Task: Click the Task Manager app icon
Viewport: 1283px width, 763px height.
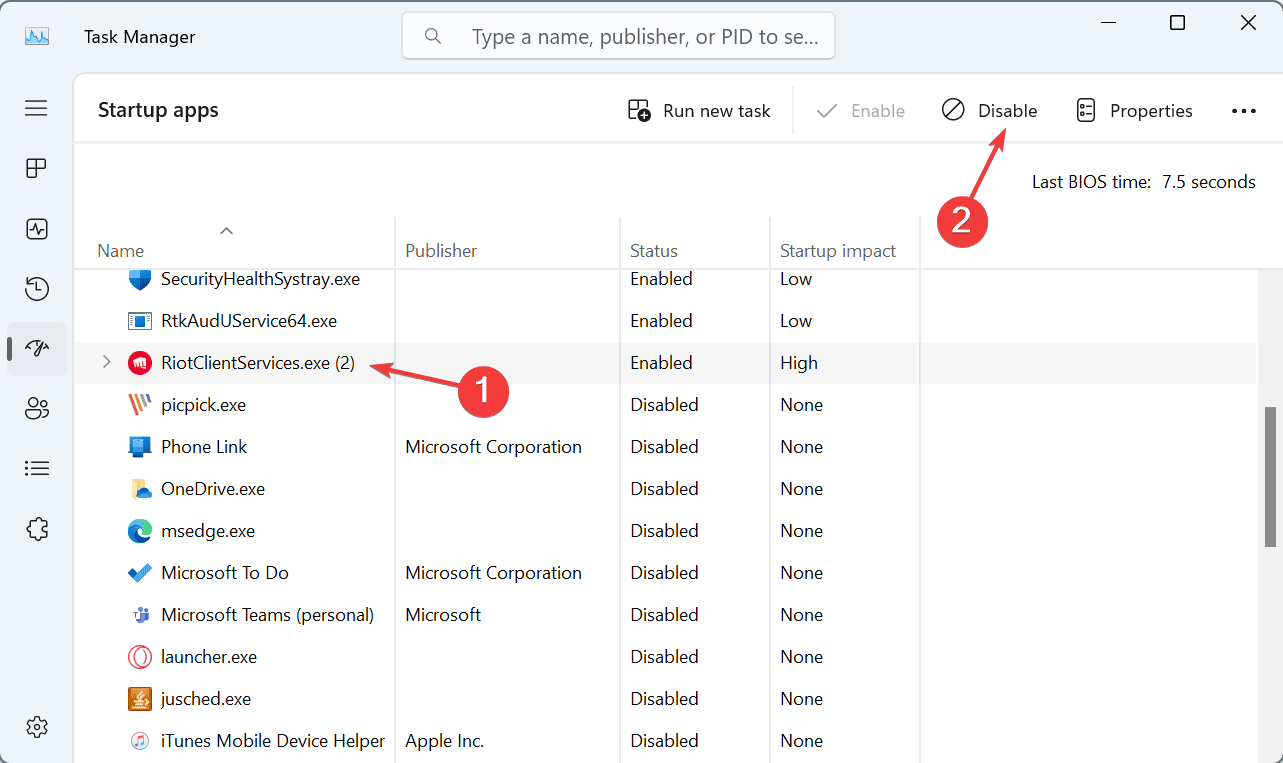Action: pos(37,37)
